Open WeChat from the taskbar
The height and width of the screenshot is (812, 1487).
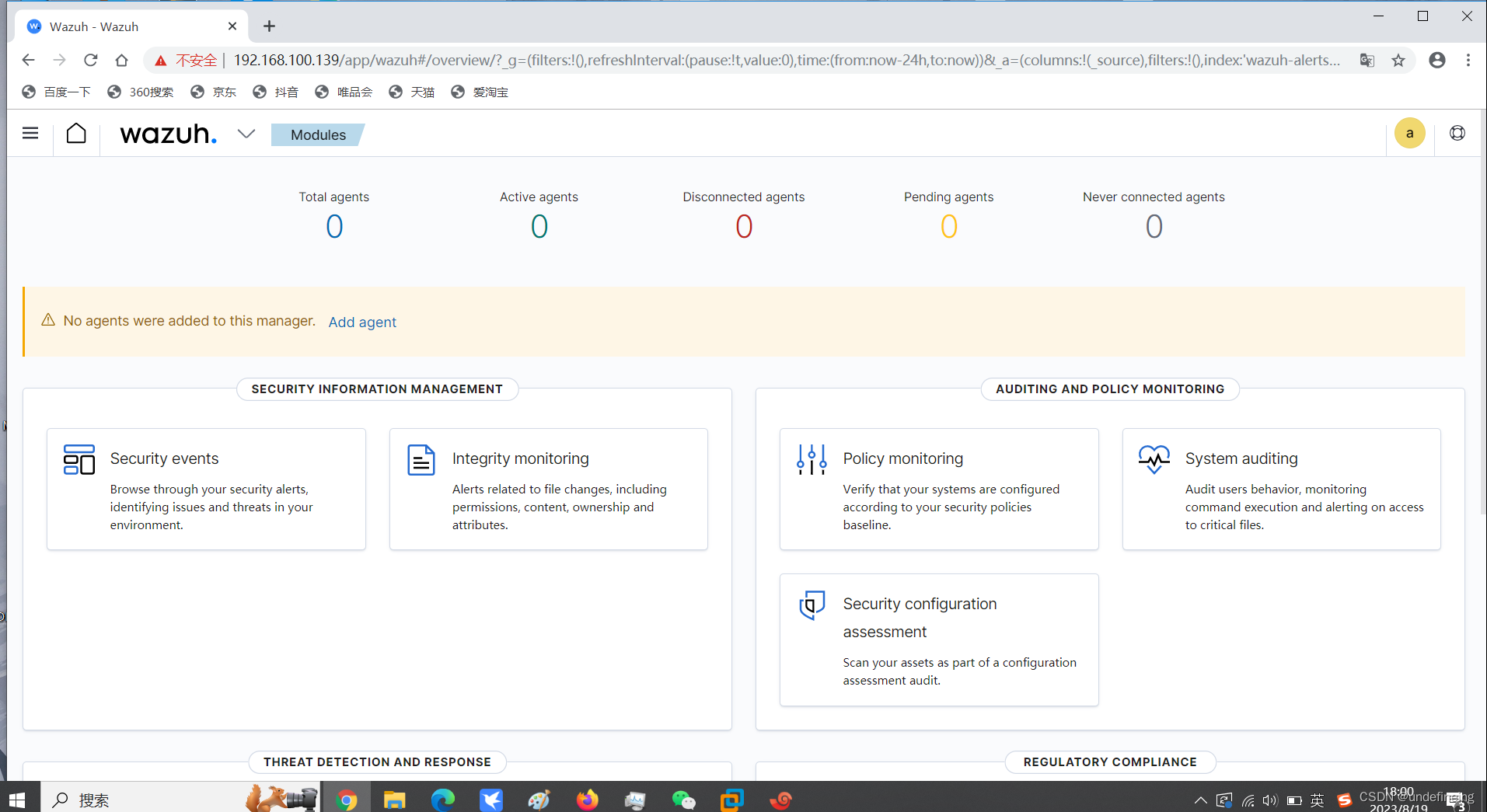683,799
